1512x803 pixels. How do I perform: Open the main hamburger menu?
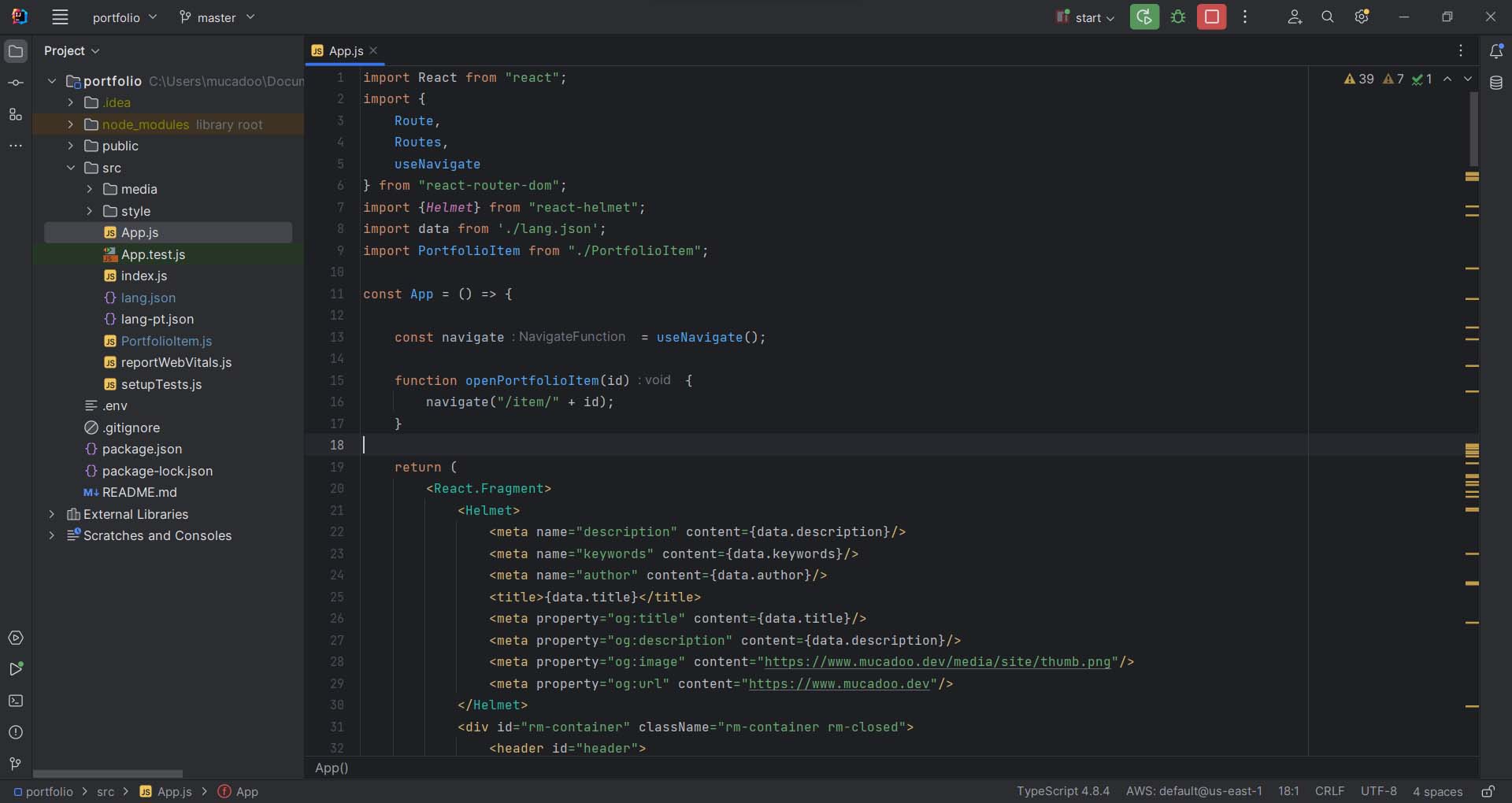[60, 17]
